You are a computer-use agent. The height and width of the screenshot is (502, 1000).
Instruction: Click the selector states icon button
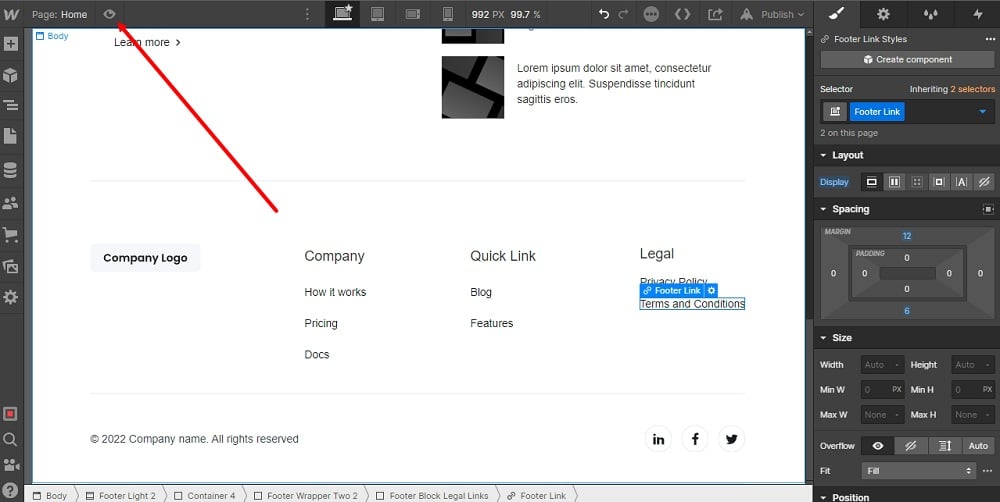click(x=834, y=112)
